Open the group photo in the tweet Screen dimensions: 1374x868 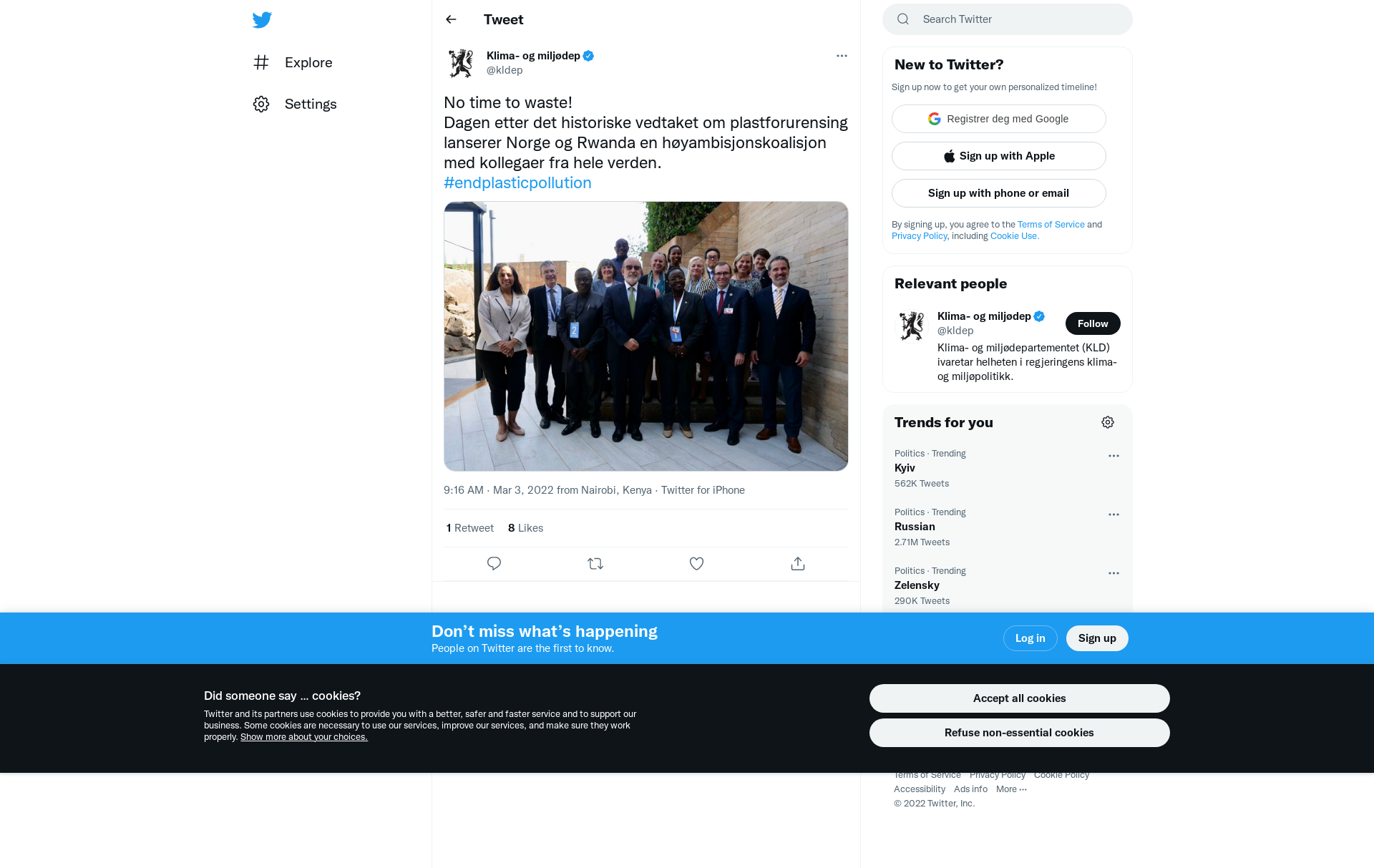(x=645, y=336)
